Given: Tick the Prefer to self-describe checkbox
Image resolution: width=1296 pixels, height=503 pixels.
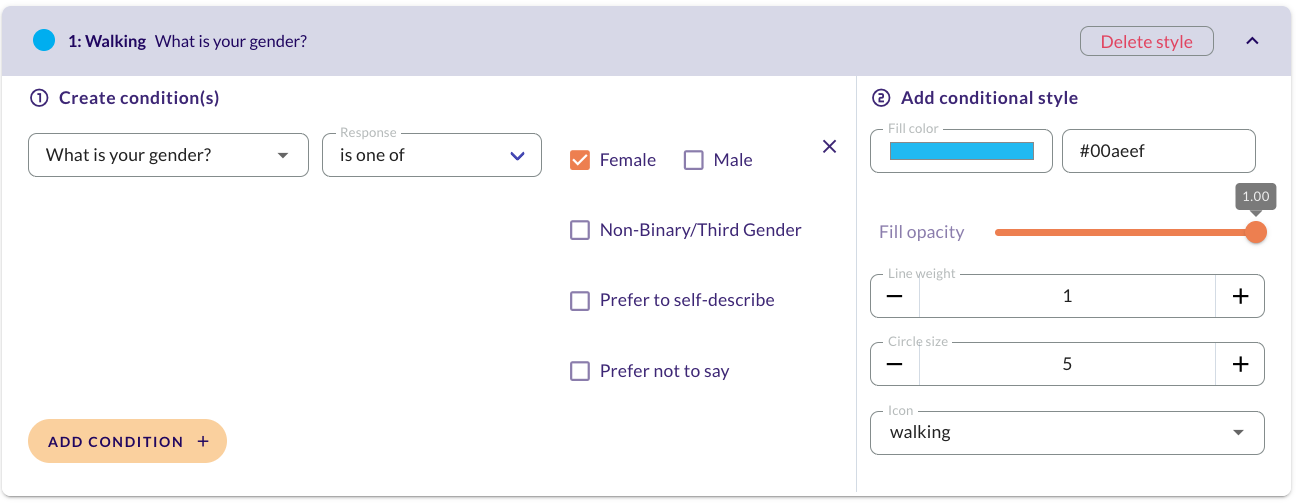Looking at the screenshot, I should (580, 300).
